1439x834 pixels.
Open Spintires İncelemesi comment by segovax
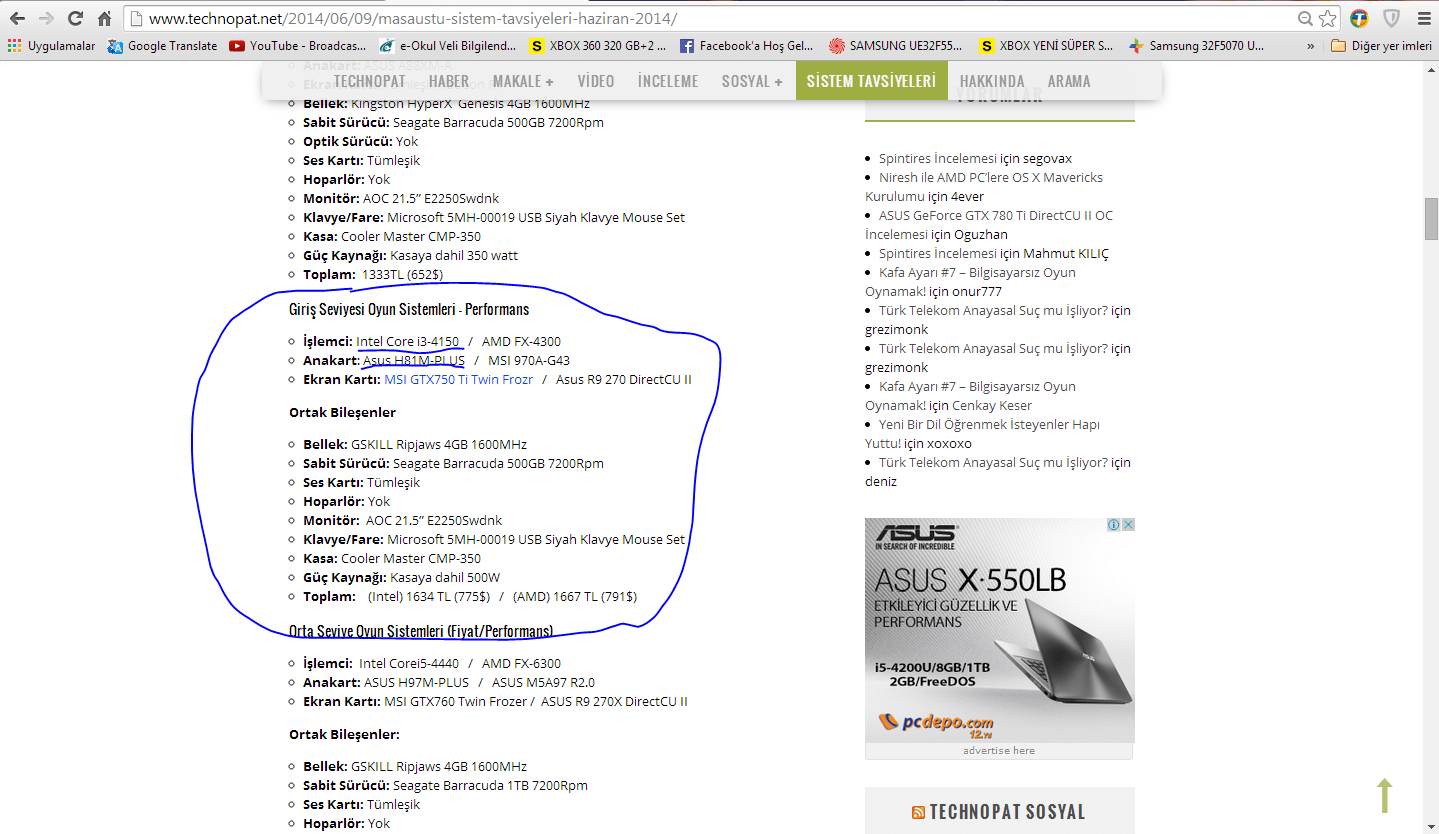[938, 159]
